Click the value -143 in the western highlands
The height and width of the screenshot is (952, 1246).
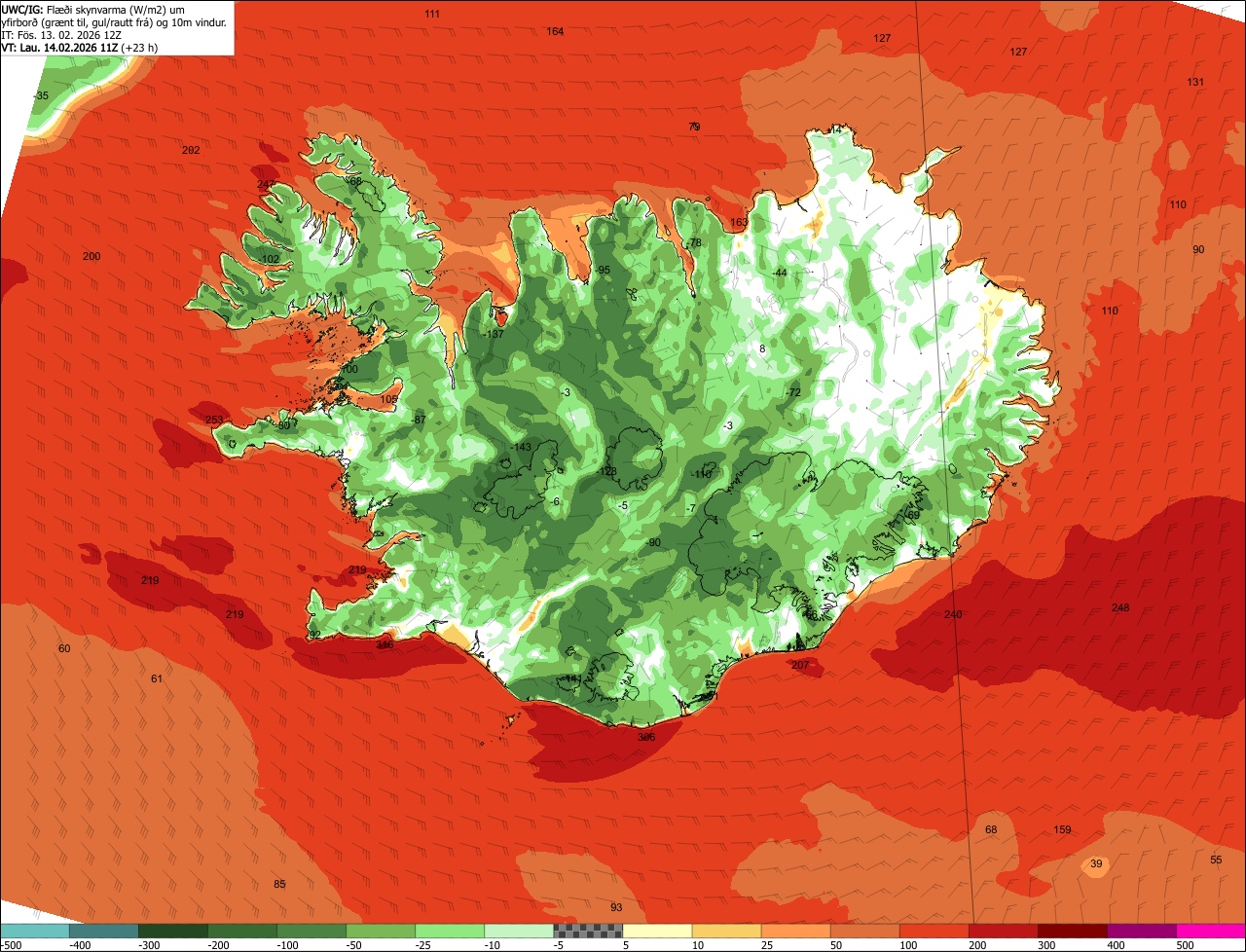click(522, 447)
